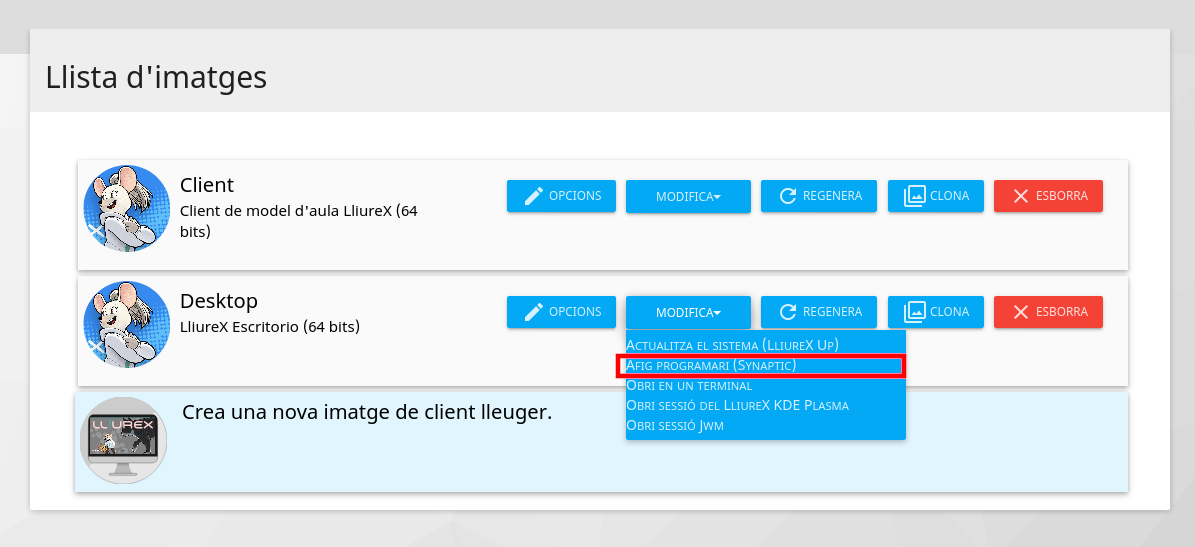Click the clone icon in Desktop's Clona button
Image resolution: width=1195 pixels, height=547 pixels.
coord(914,312)
